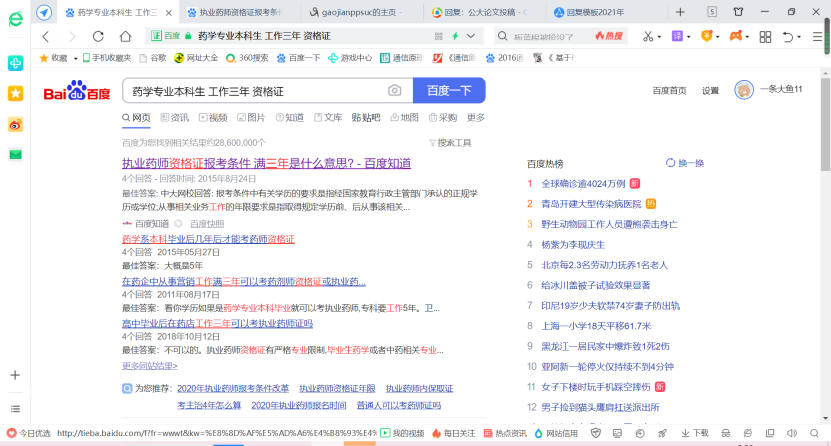Click the user avatar picture
Image resolution: width=831 pixels, height=446 pixels.
click(x=744, y=90)
